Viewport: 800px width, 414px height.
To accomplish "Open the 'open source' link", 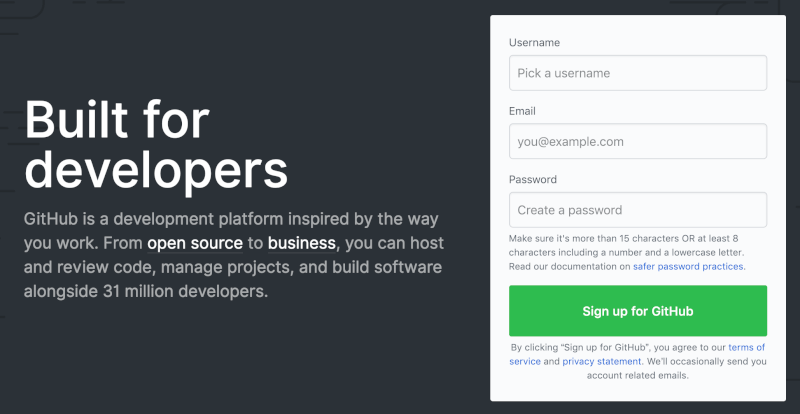I will (x=195, y=243).
